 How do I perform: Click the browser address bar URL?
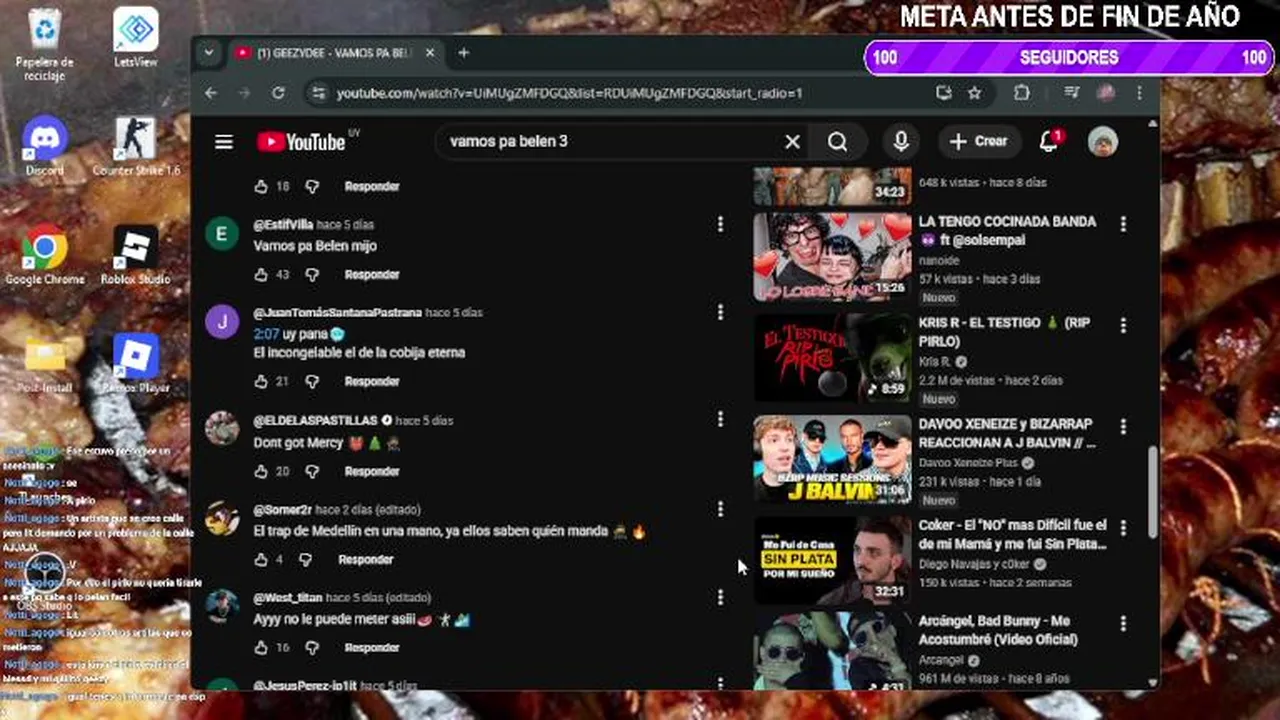(x=570, y=93)
